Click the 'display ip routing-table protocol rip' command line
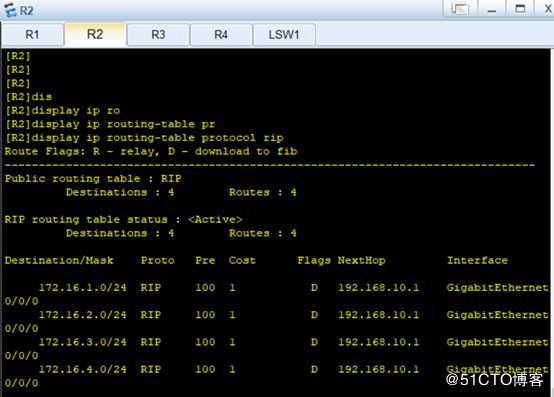This screenshot has width=554, height=397. [x=144, y=138]
